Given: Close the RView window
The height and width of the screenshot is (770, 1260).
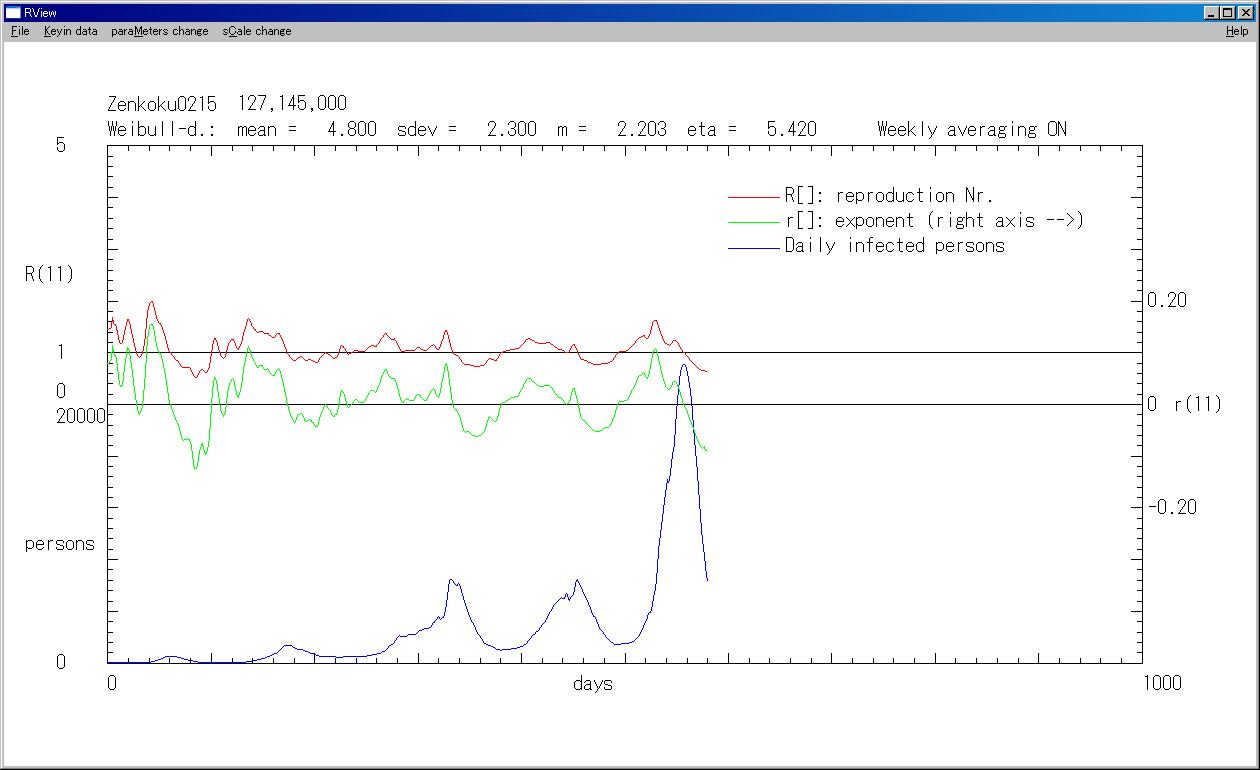Looking at the screenshot, I should pyautogui.click(x=1246, y=13).
